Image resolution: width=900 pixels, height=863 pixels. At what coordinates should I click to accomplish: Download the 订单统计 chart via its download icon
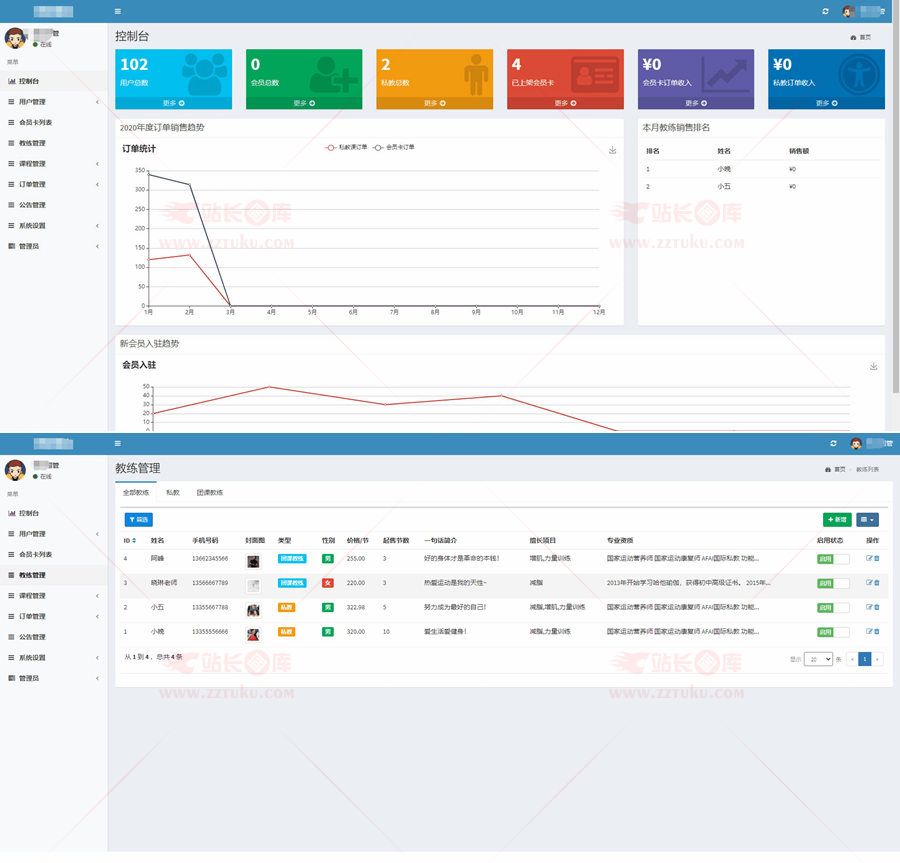tap(612, 150)
